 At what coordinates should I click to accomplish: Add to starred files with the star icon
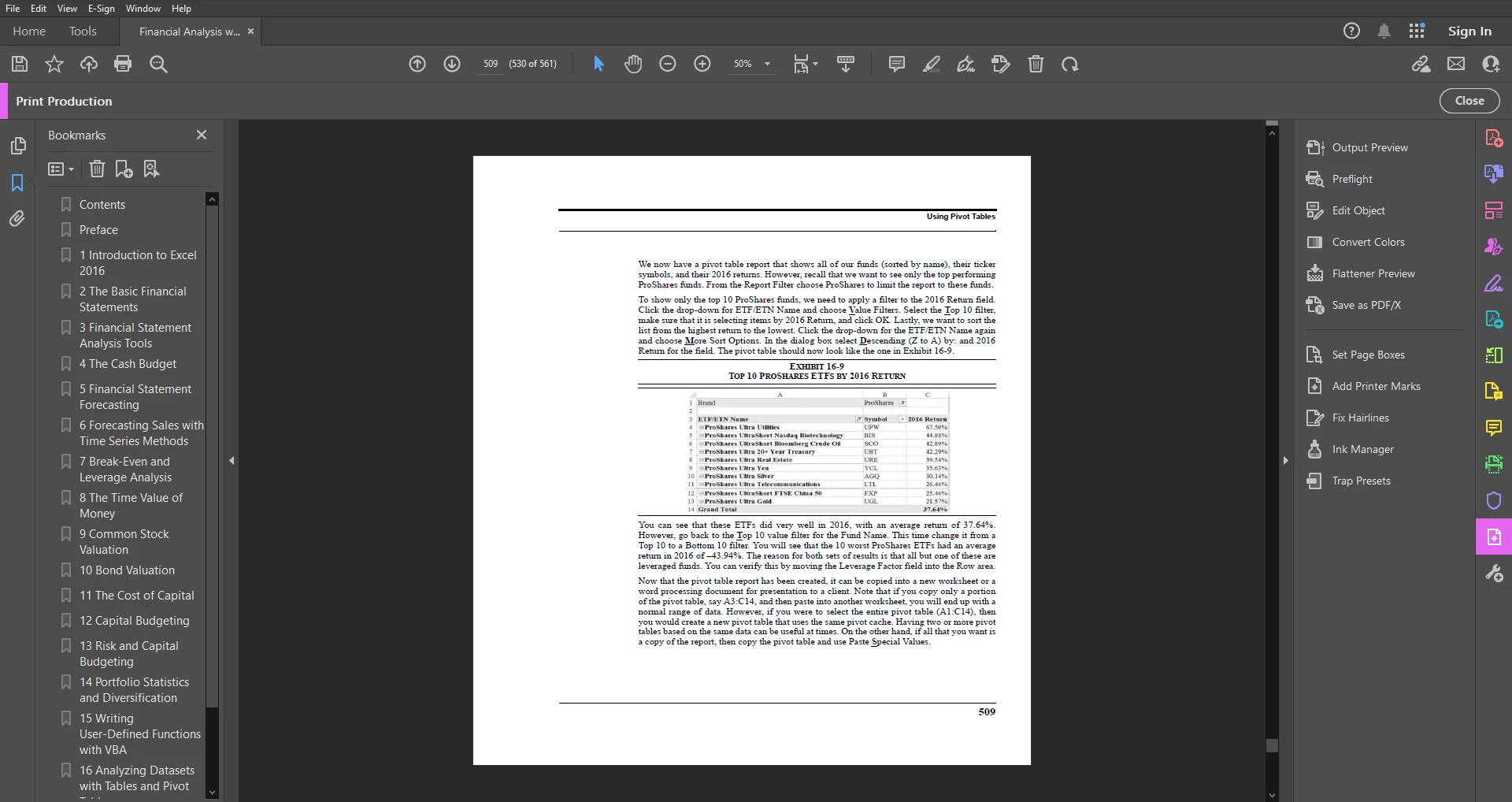[54, 64]
